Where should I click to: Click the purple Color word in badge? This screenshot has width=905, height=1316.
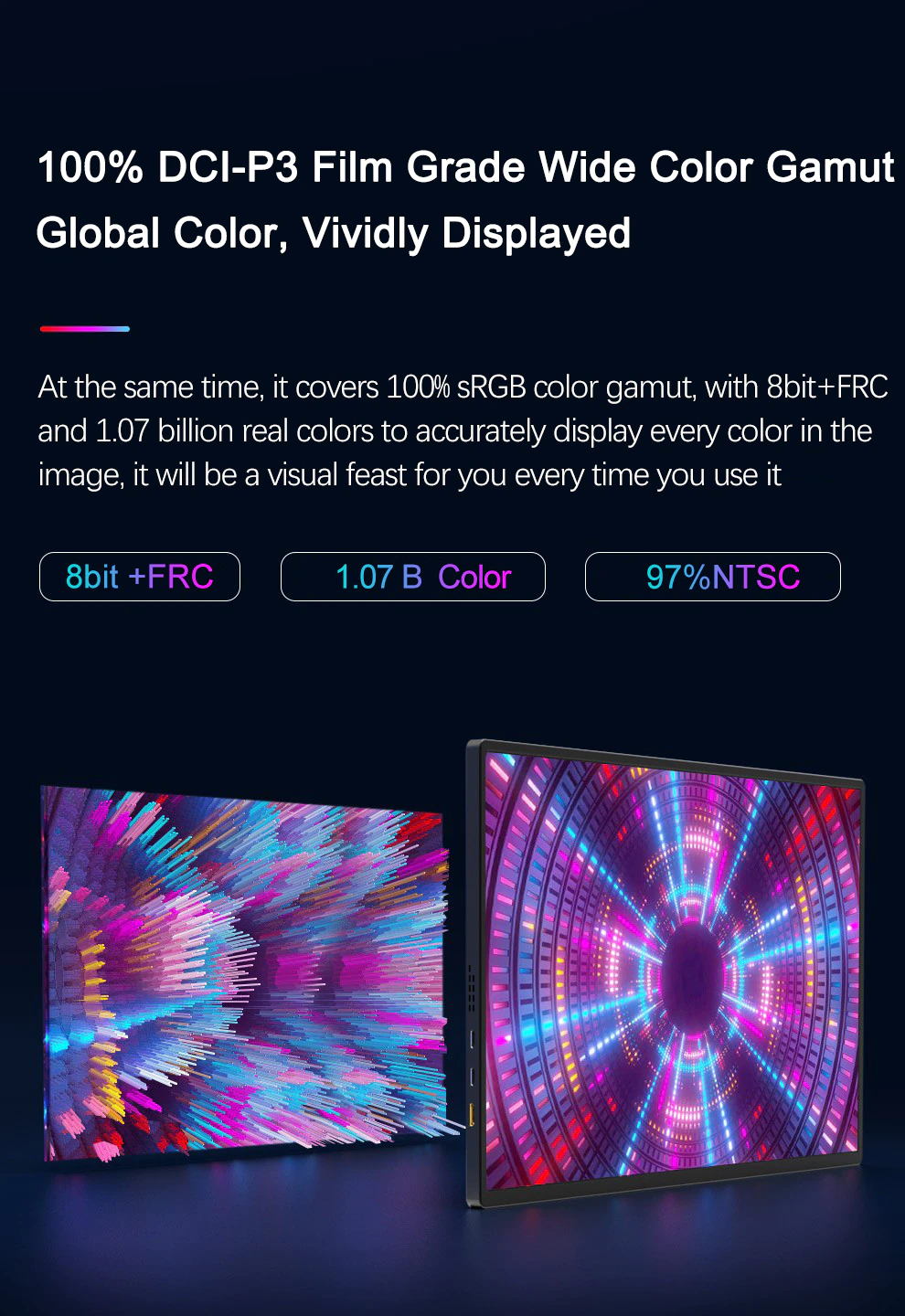point(474,578)
